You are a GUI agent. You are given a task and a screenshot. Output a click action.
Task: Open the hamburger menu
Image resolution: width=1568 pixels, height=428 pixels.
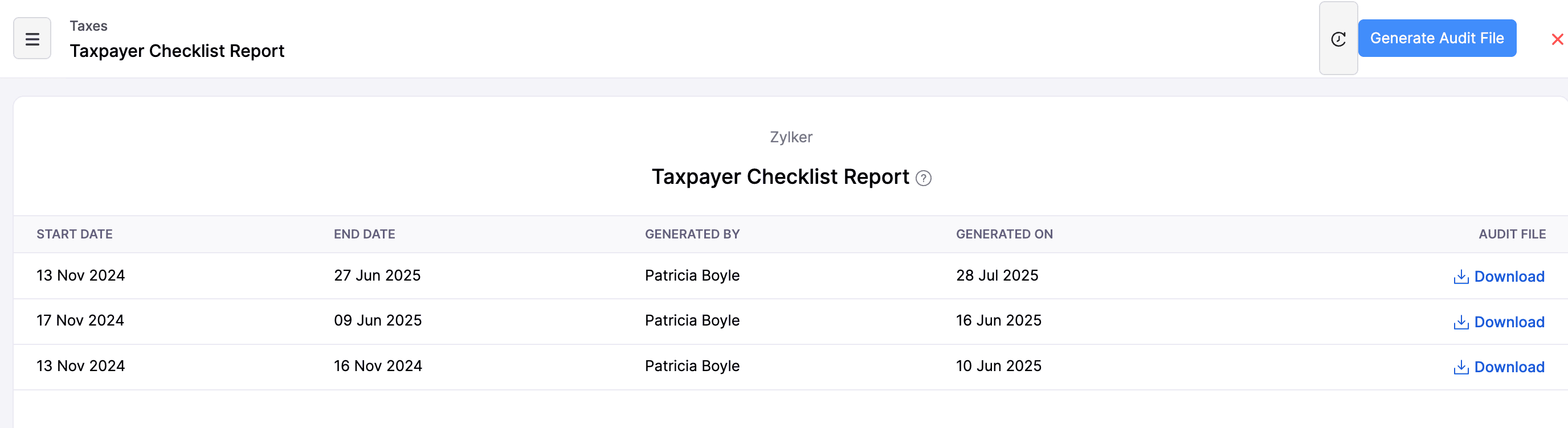32,38
